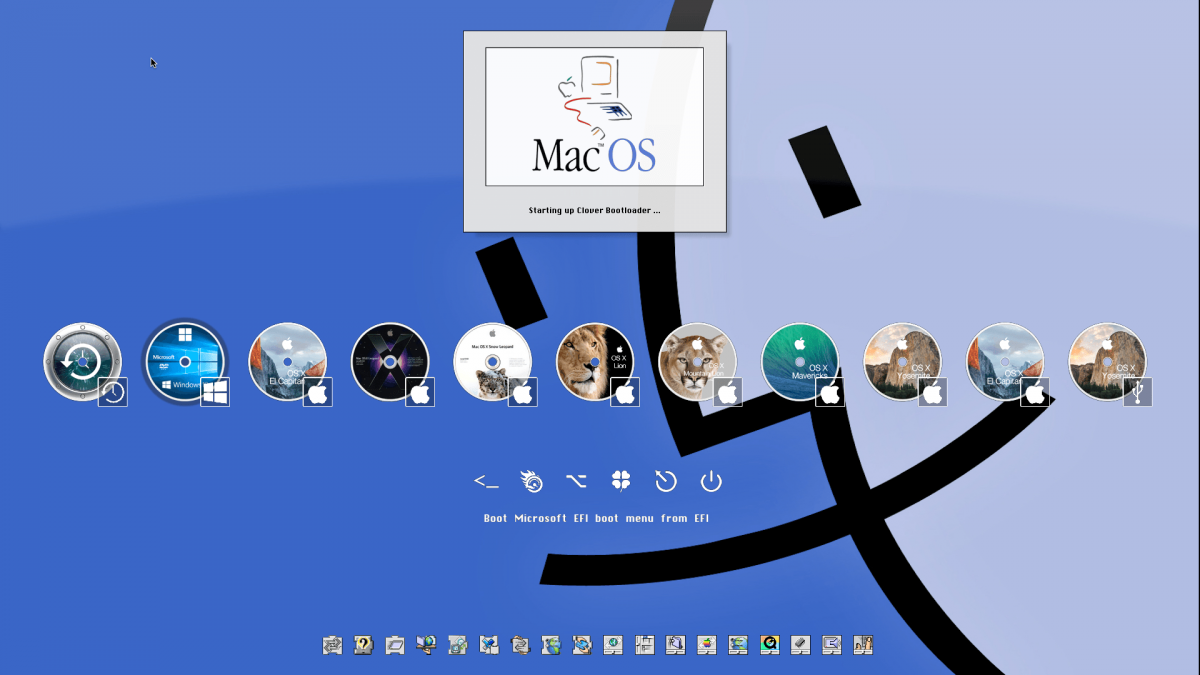Screen dimensions: 1200x675
Task: Select El Capitan disc between the Yosemite discs
Action: 1005,361
